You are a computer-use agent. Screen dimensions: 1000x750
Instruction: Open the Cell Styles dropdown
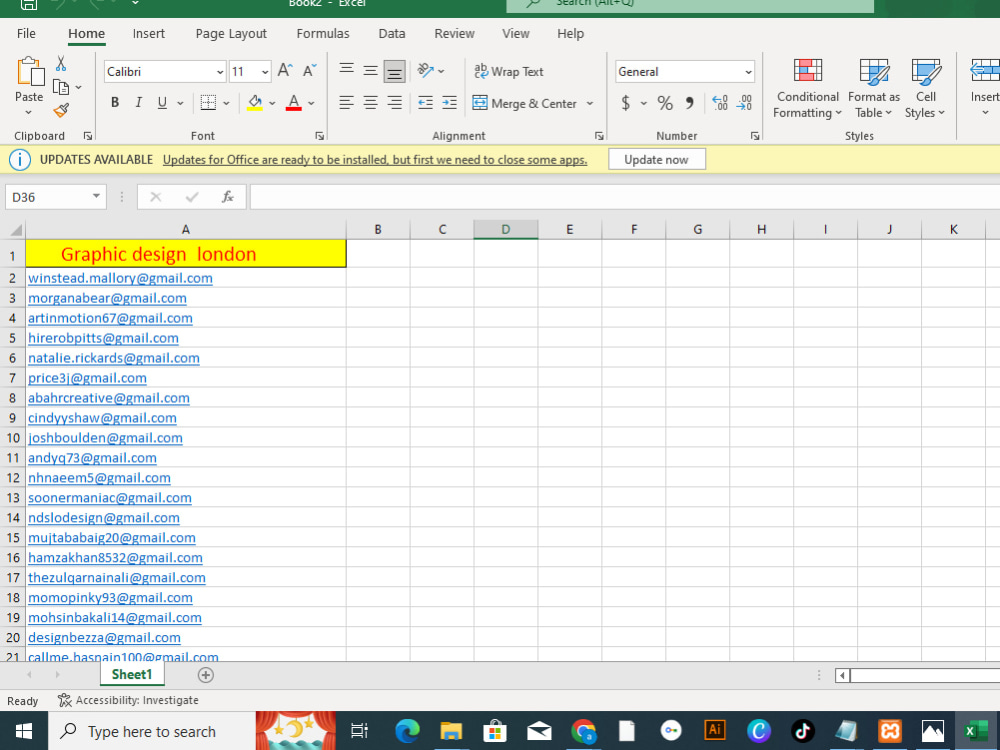[x=925, y=88]
